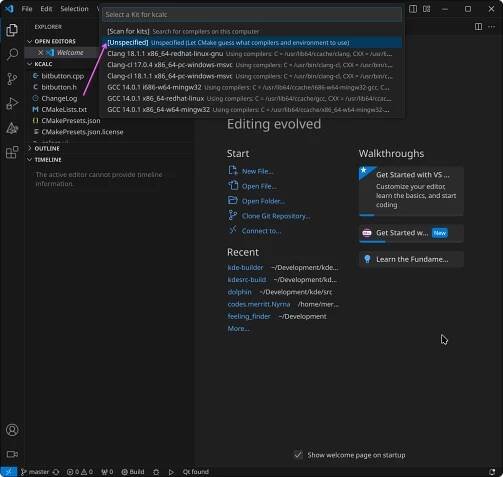
Task: Click the Select a Kit search field
Action: [252, 15]
